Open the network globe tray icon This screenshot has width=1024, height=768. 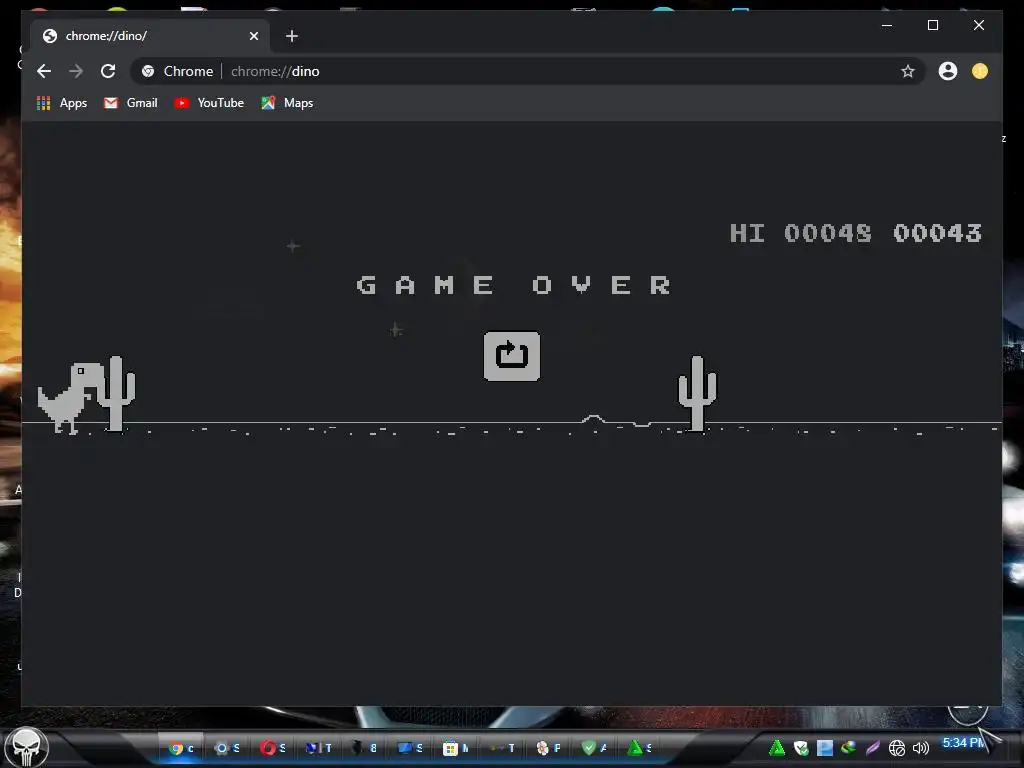pos(897,748)
